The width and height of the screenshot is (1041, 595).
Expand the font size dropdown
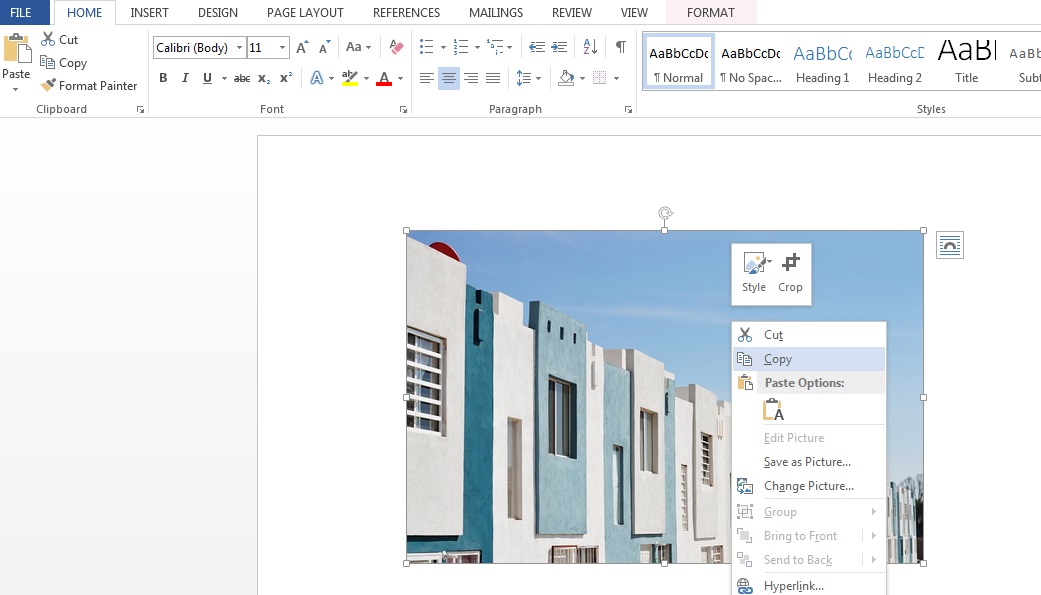(x=282, y=48)
